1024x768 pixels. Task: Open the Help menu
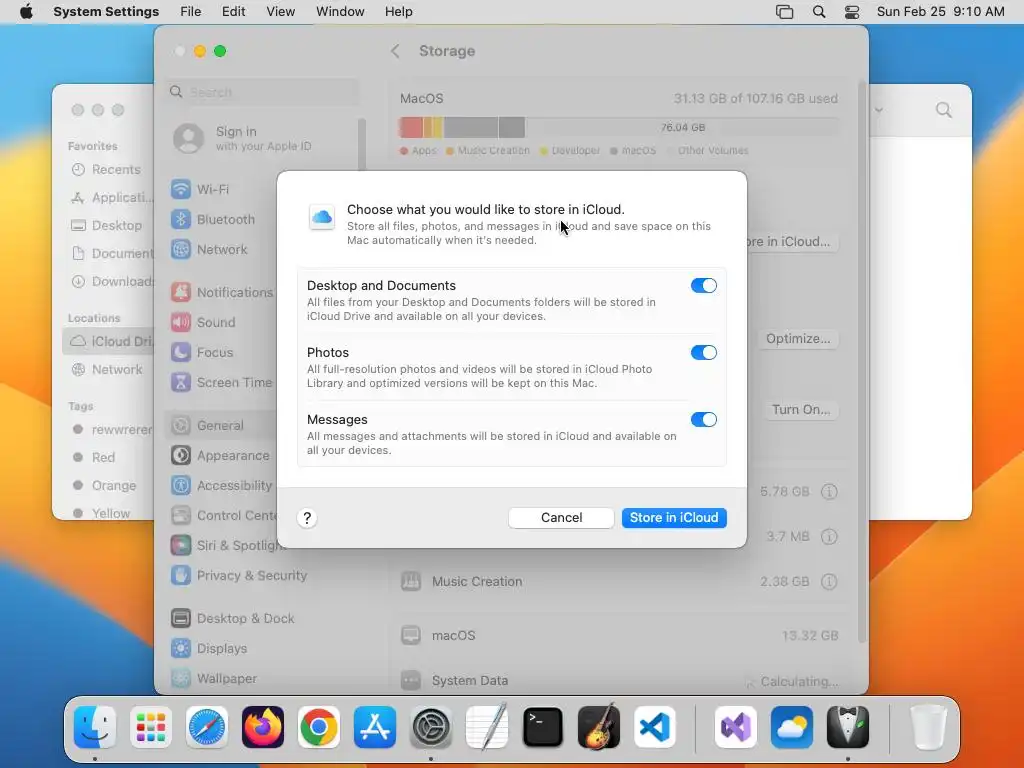point(398,12)
